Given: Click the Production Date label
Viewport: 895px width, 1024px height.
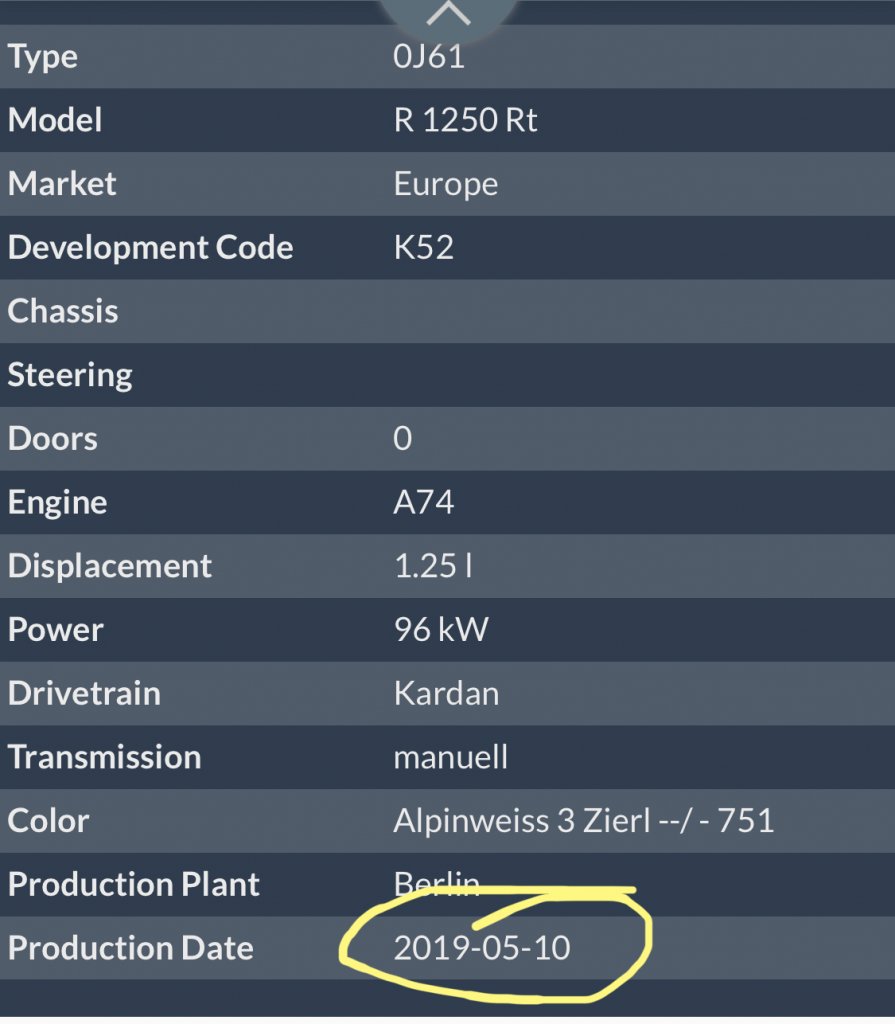Looking at the screenshot, I should [131, 948].
